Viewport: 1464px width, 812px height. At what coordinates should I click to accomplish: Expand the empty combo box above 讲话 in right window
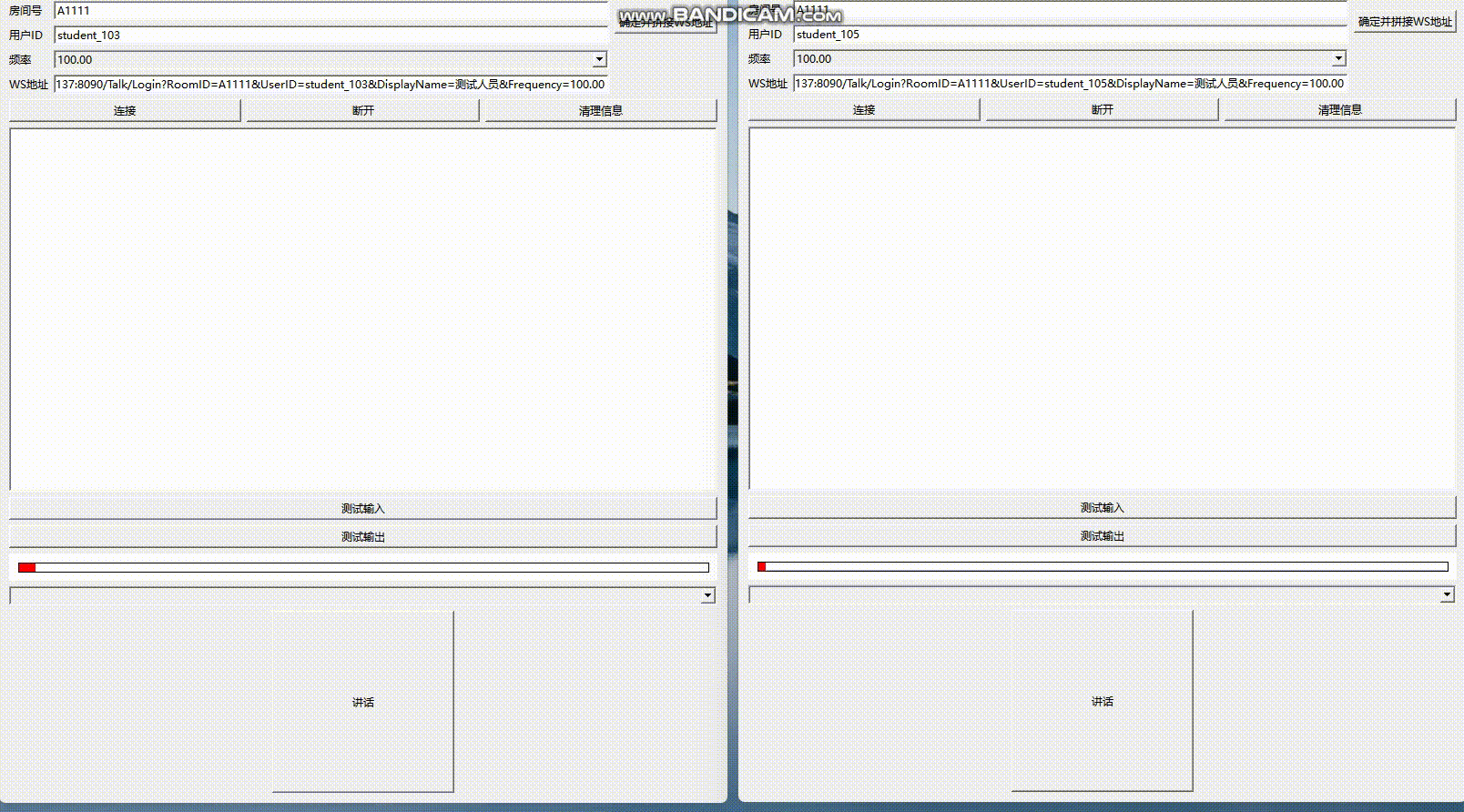point(1447,594)
